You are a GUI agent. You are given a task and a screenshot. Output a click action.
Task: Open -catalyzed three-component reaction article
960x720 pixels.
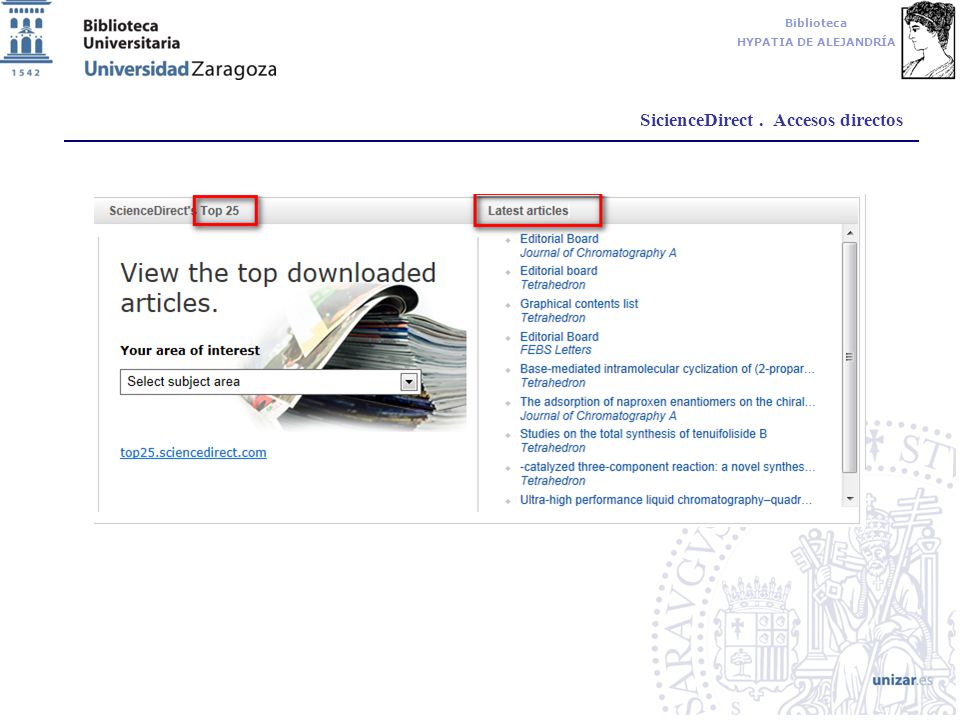click(667, 467)
